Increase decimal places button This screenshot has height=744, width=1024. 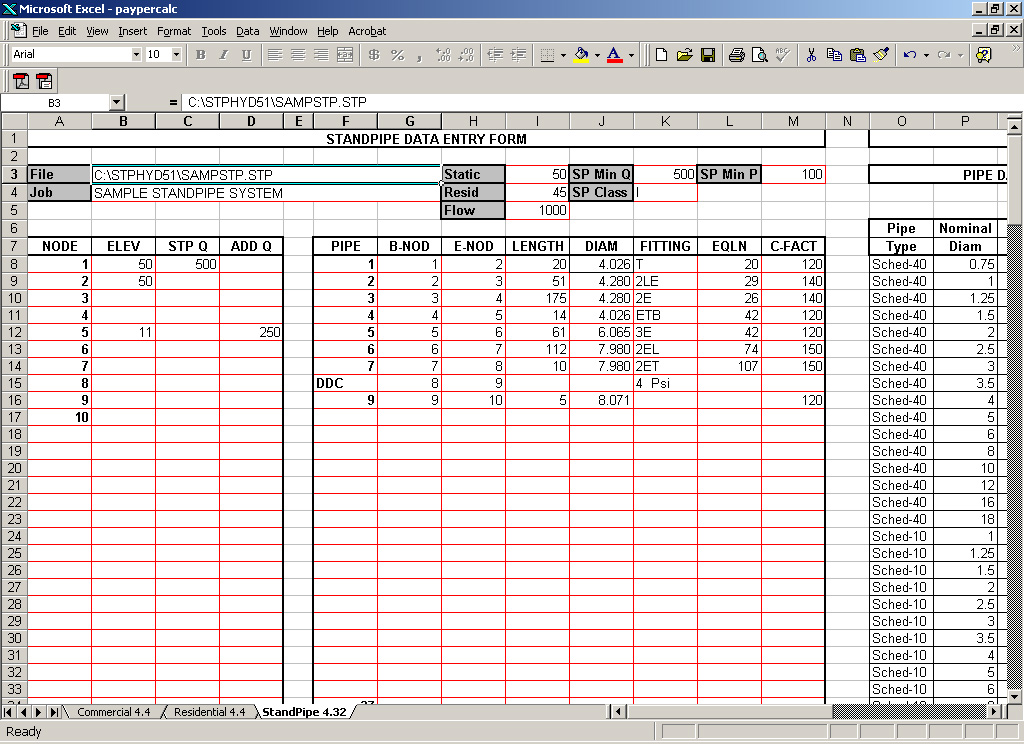coord(443,55)
